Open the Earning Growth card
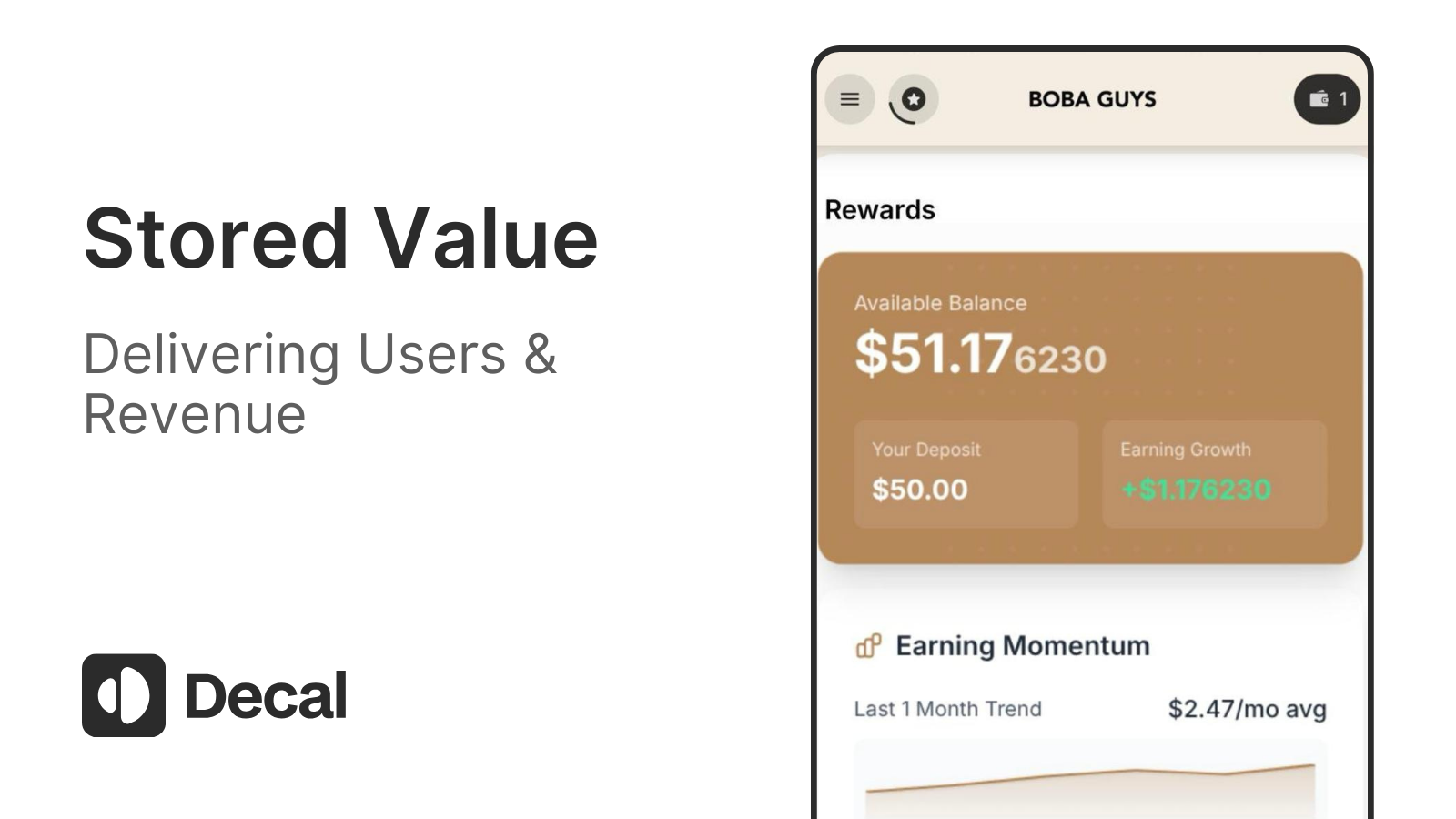Viewport: 1456px width, 819px height. 1214,473
